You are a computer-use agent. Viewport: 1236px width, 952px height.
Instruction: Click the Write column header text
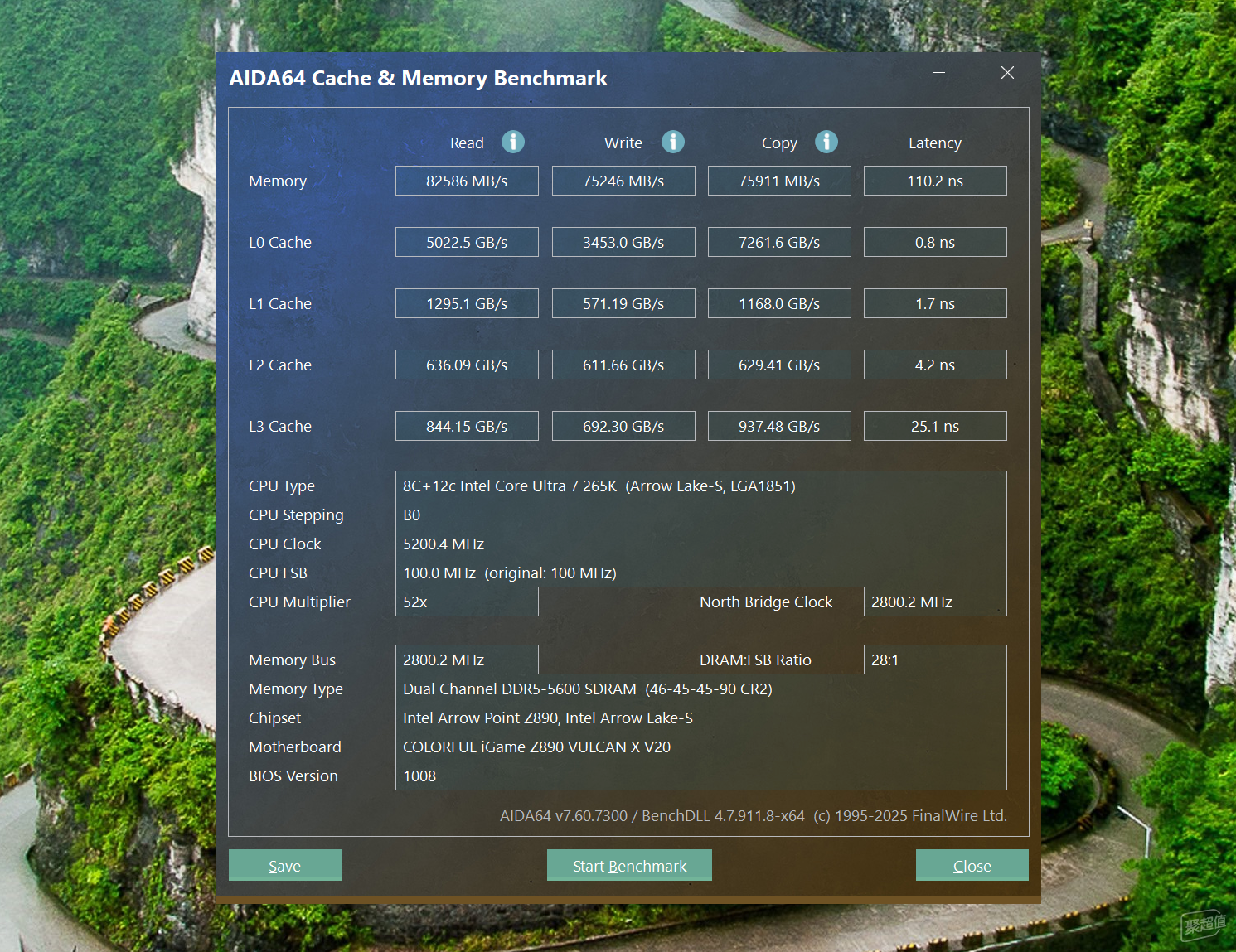623,143
